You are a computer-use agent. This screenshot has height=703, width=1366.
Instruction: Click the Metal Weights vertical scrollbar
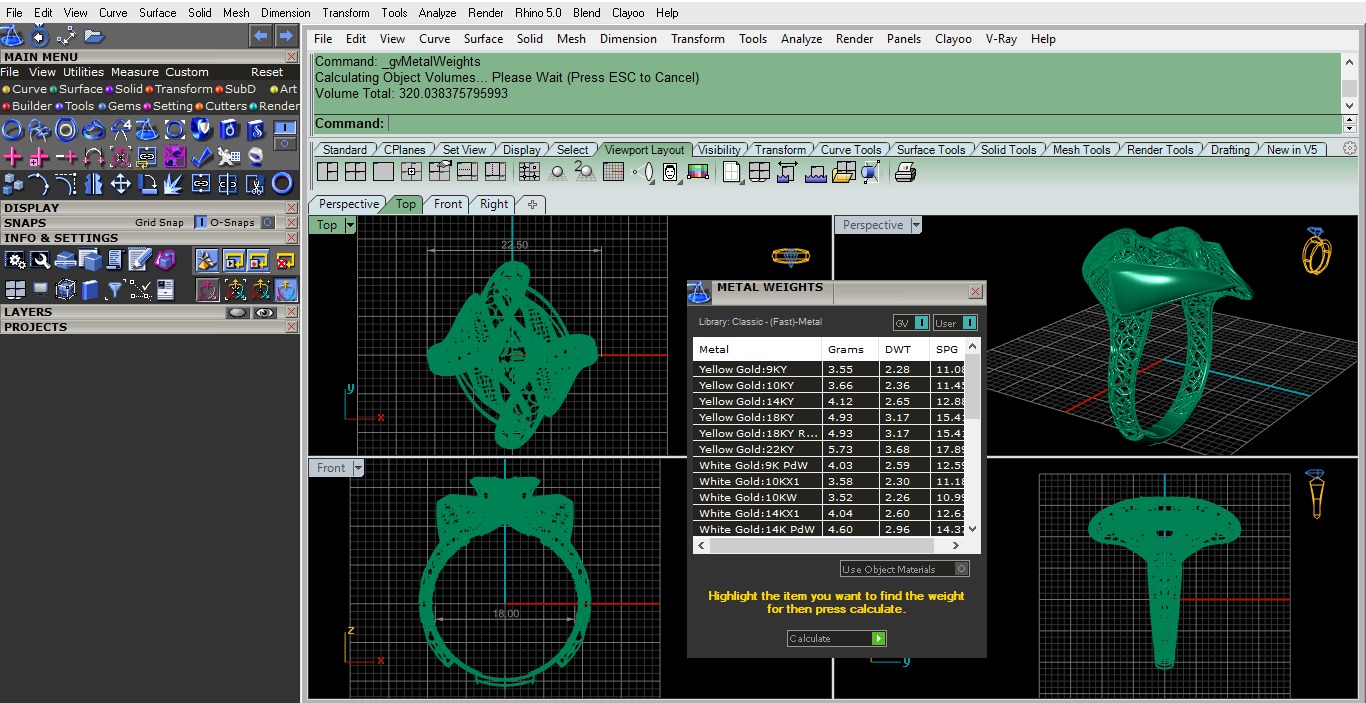[973, 438]
